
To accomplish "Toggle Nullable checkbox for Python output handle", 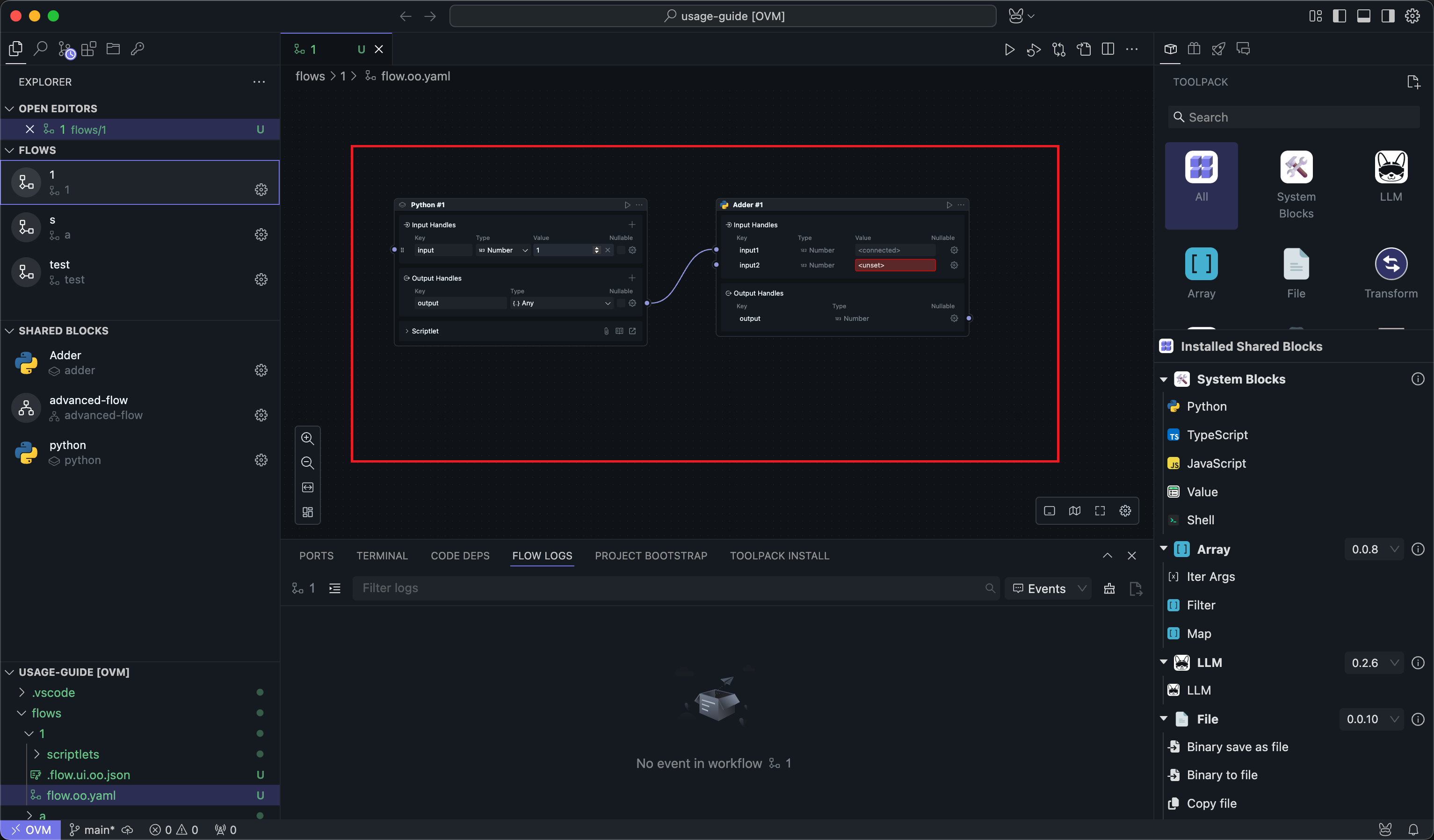I will coord(621,304).
